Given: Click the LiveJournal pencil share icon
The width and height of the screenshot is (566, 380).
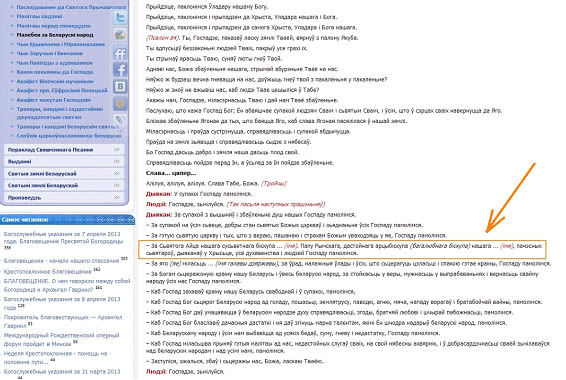Looking at the screenshot, I should (x=120, y=119).
